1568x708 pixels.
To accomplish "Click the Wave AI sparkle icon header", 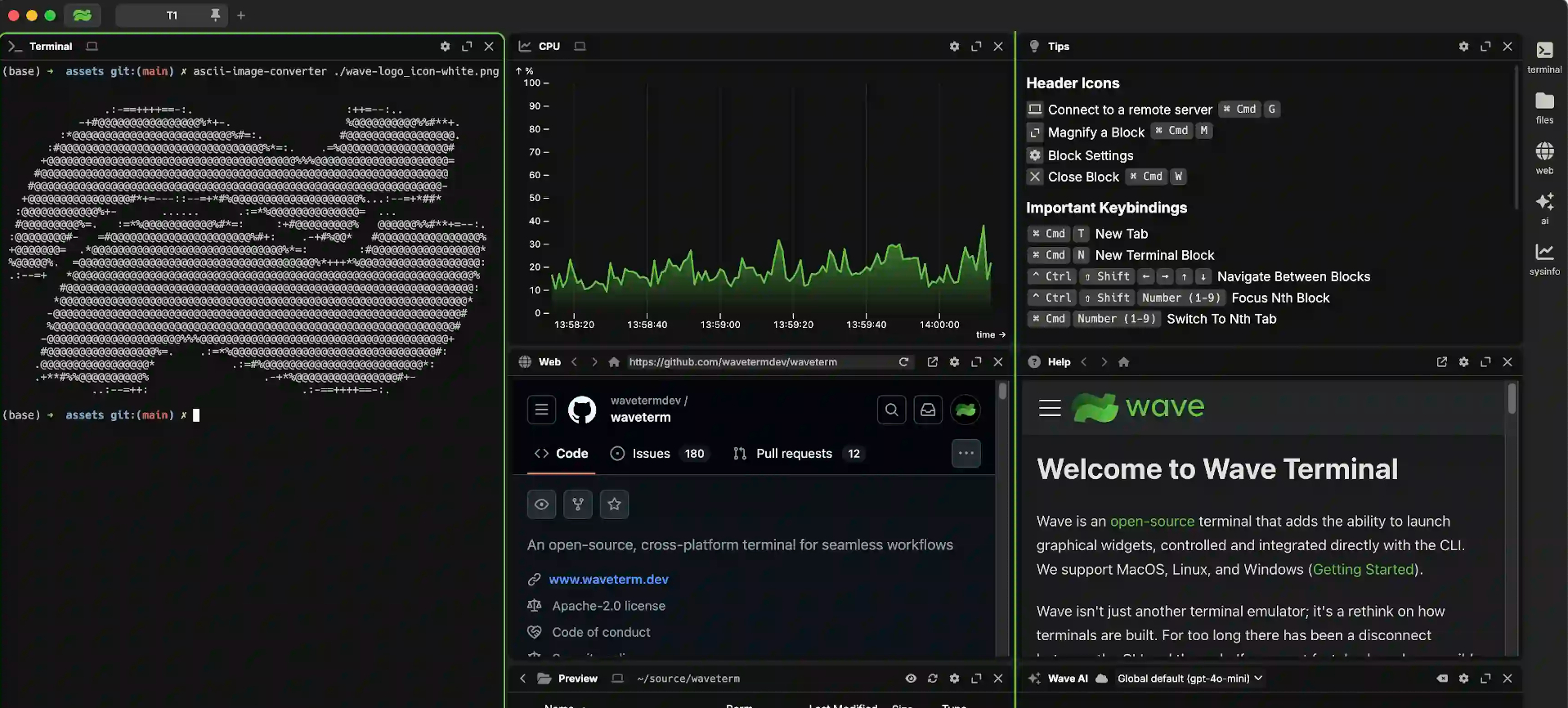I will 1034,679.
